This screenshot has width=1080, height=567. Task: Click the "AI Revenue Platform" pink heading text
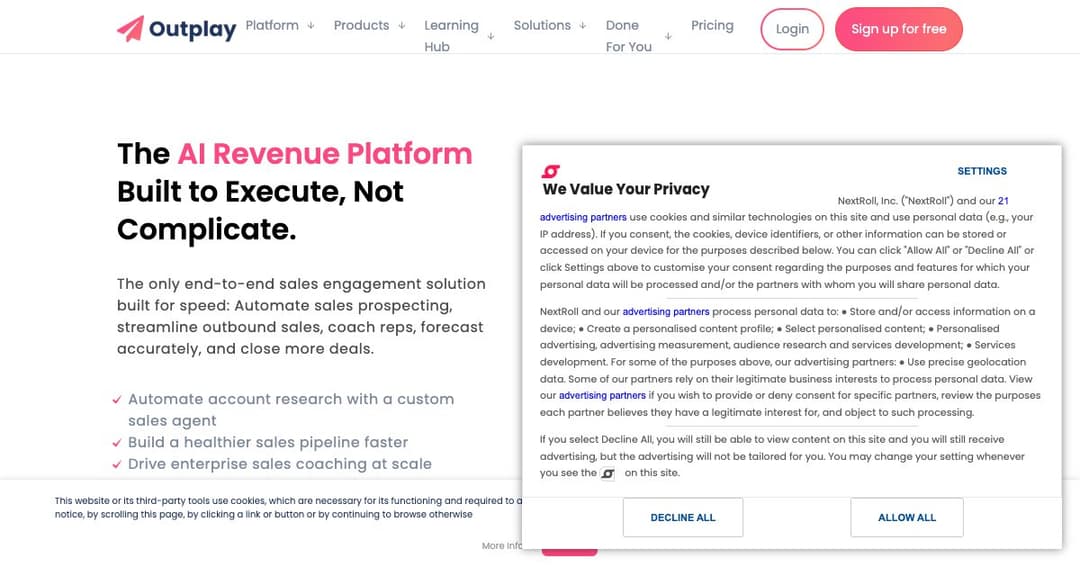[x=325, y=154]
